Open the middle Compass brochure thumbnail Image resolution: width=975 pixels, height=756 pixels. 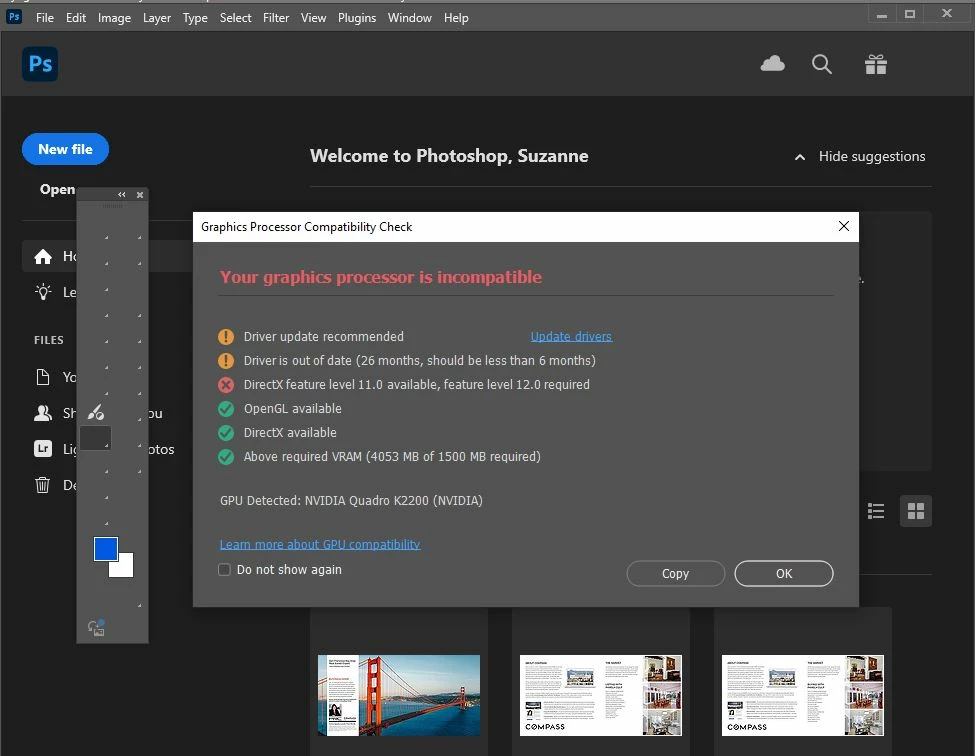(x=601, y=695)
